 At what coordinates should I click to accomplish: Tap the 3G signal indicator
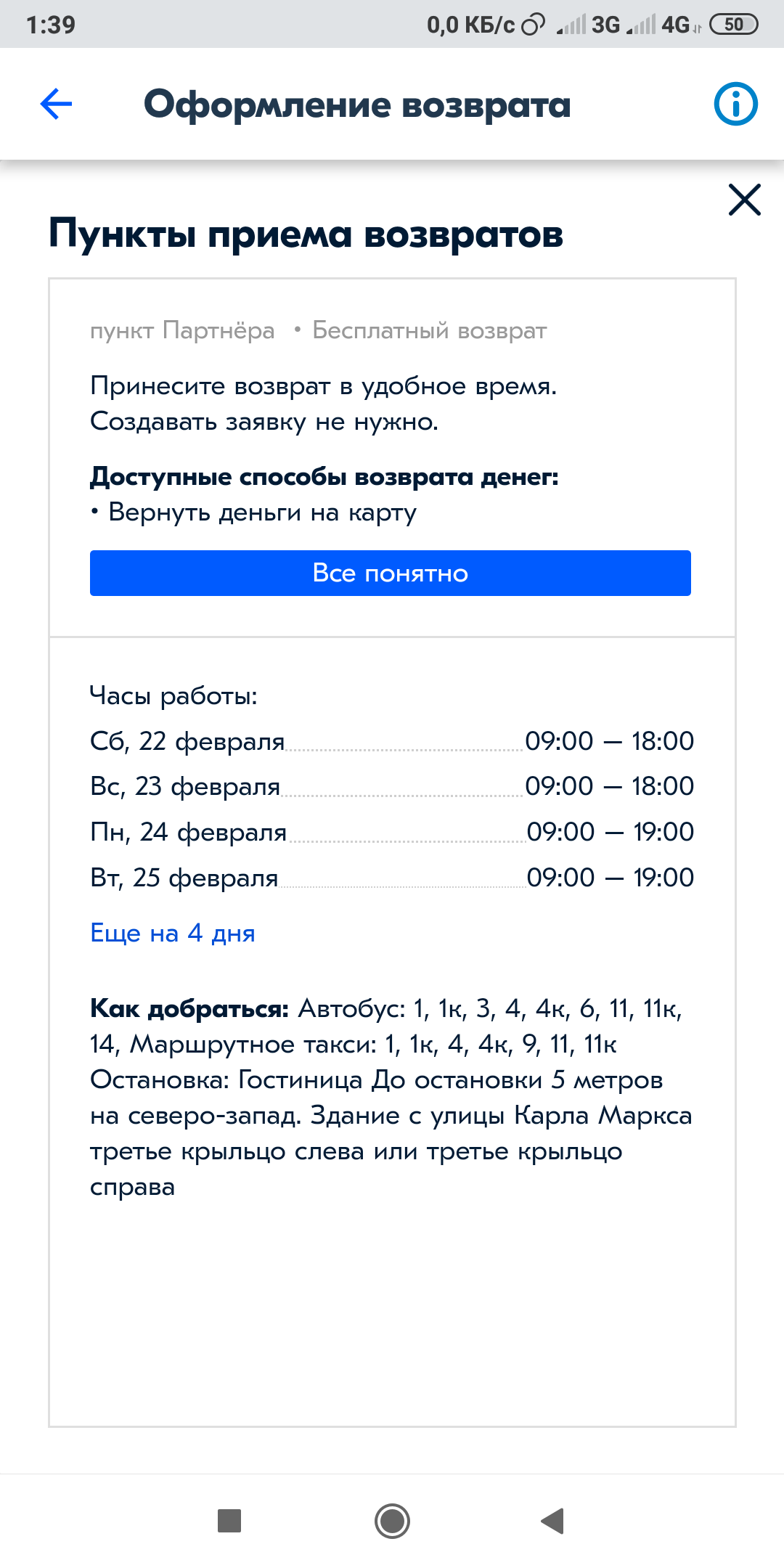[589, 25]
